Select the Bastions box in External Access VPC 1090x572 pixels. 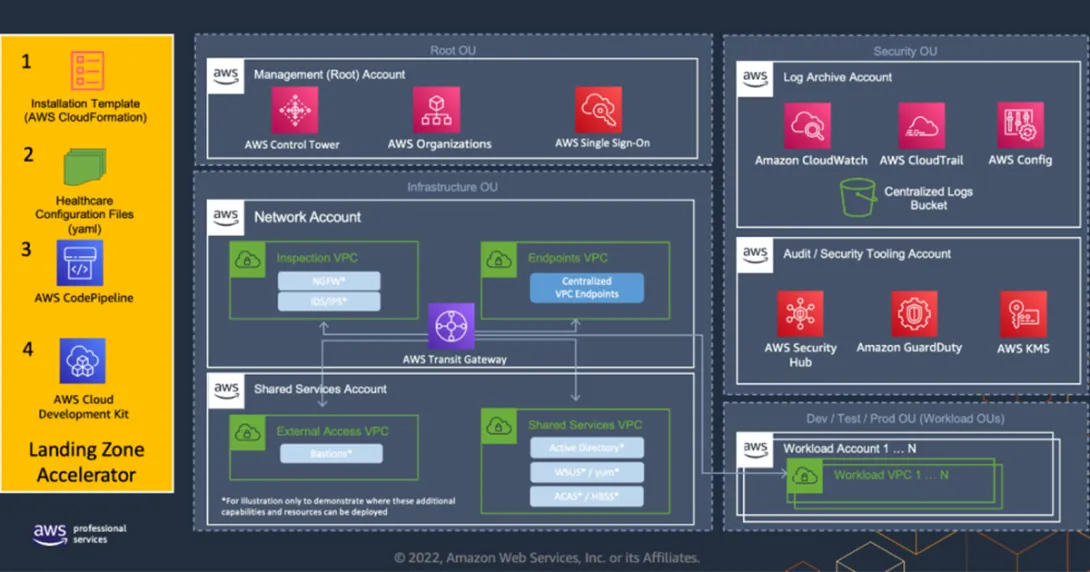point(331,454)
